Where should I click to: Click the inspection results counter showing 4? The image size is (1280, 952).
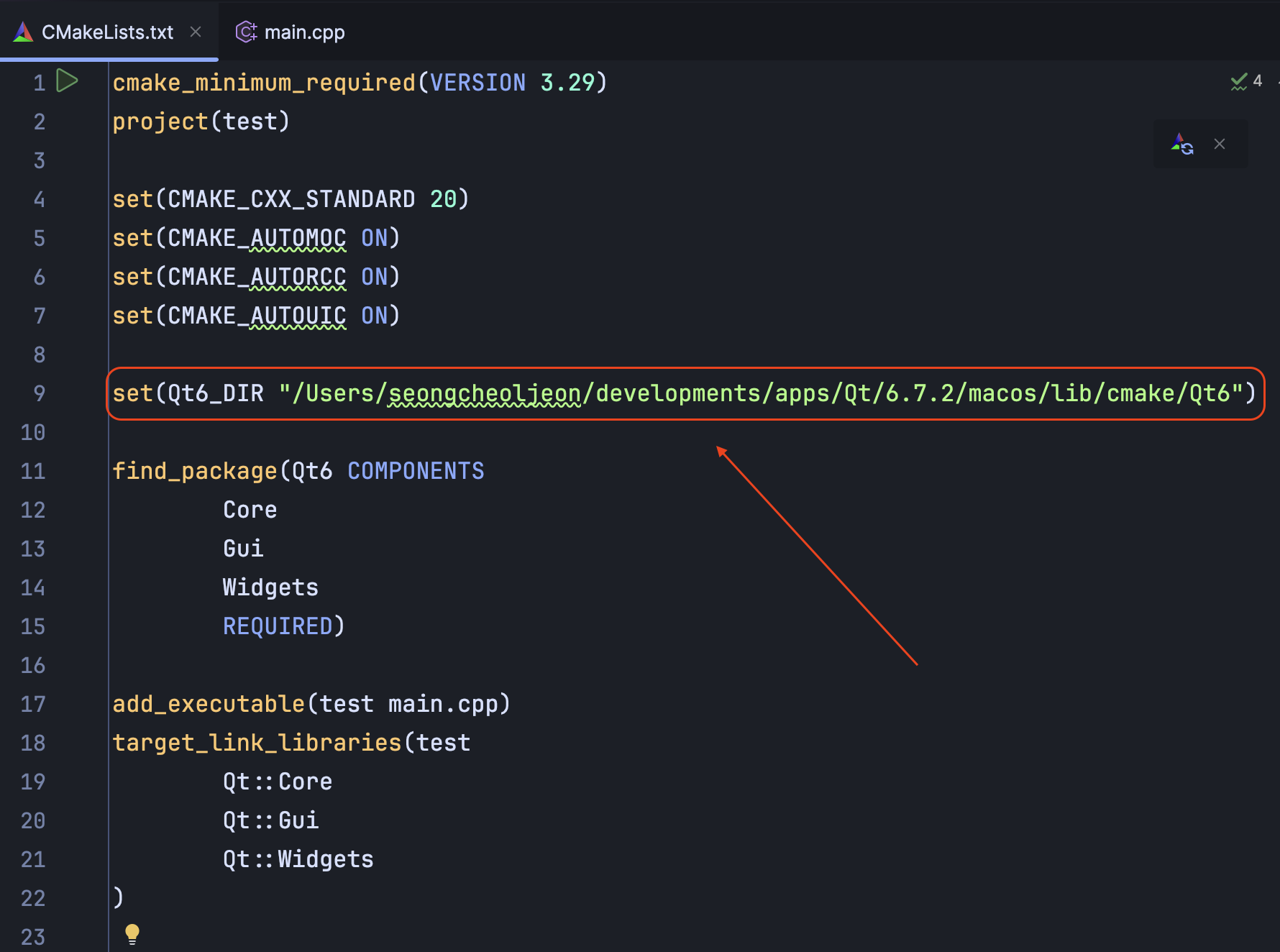tap(1258, 81)
